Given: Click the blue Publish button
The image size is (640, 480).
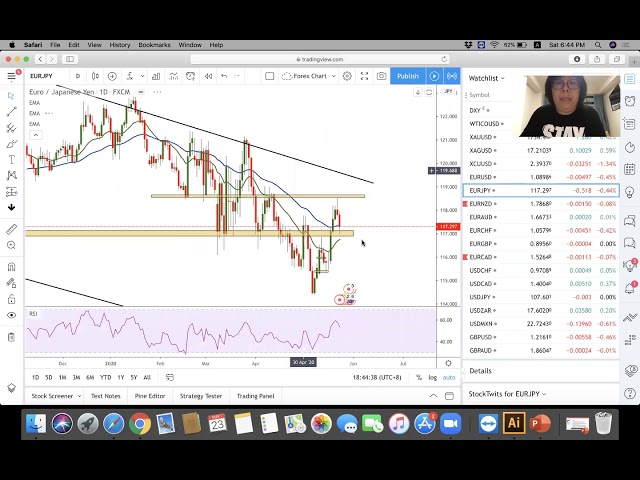Looking at the screenshot, I should click(x=407, y=76).
